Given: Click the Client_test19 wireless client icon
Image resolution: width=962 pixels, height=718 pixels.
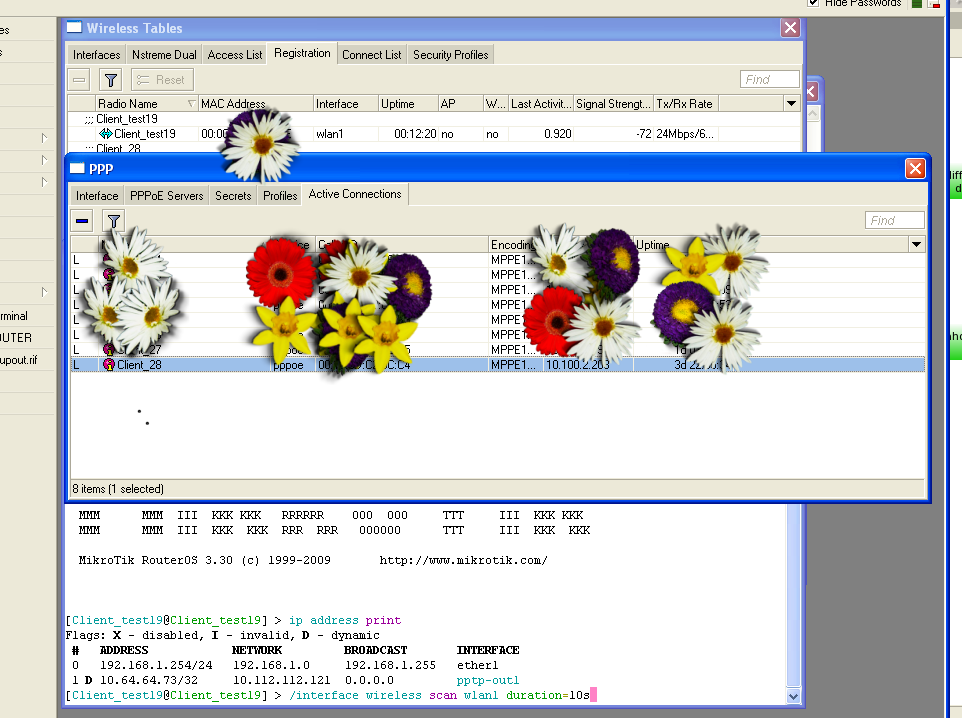Looking at the screenshot, I should pyautogui.click(x=105, y=133).
